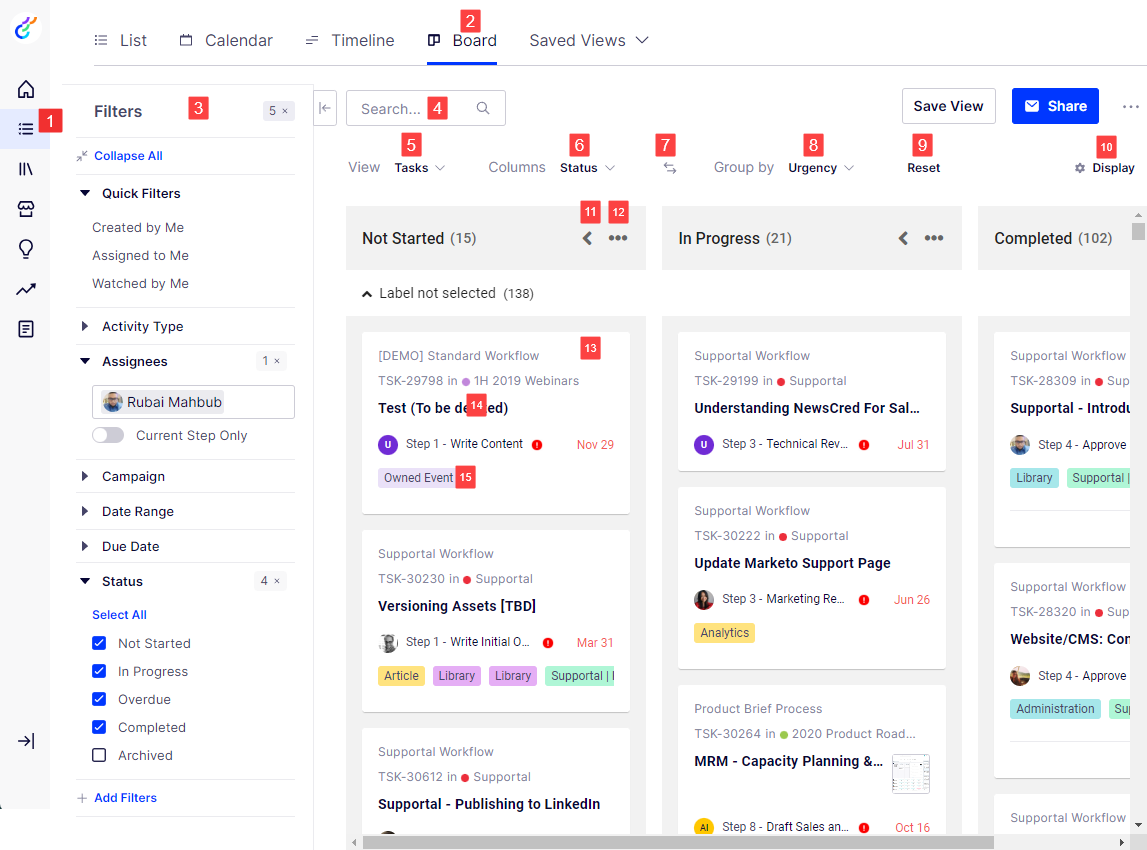Open the analytics trend icon in sidebar

[x=26, y=290]
